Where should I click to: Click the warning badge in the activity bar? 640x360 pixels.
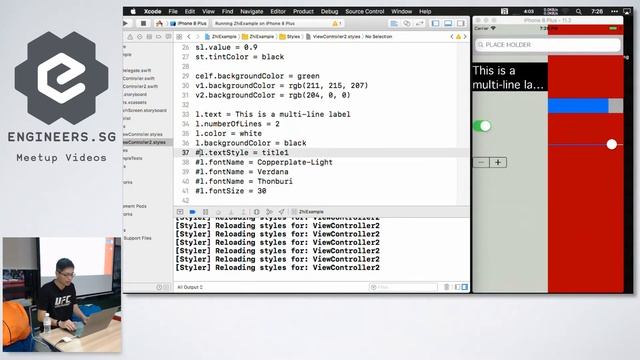(x=336, y=24)
